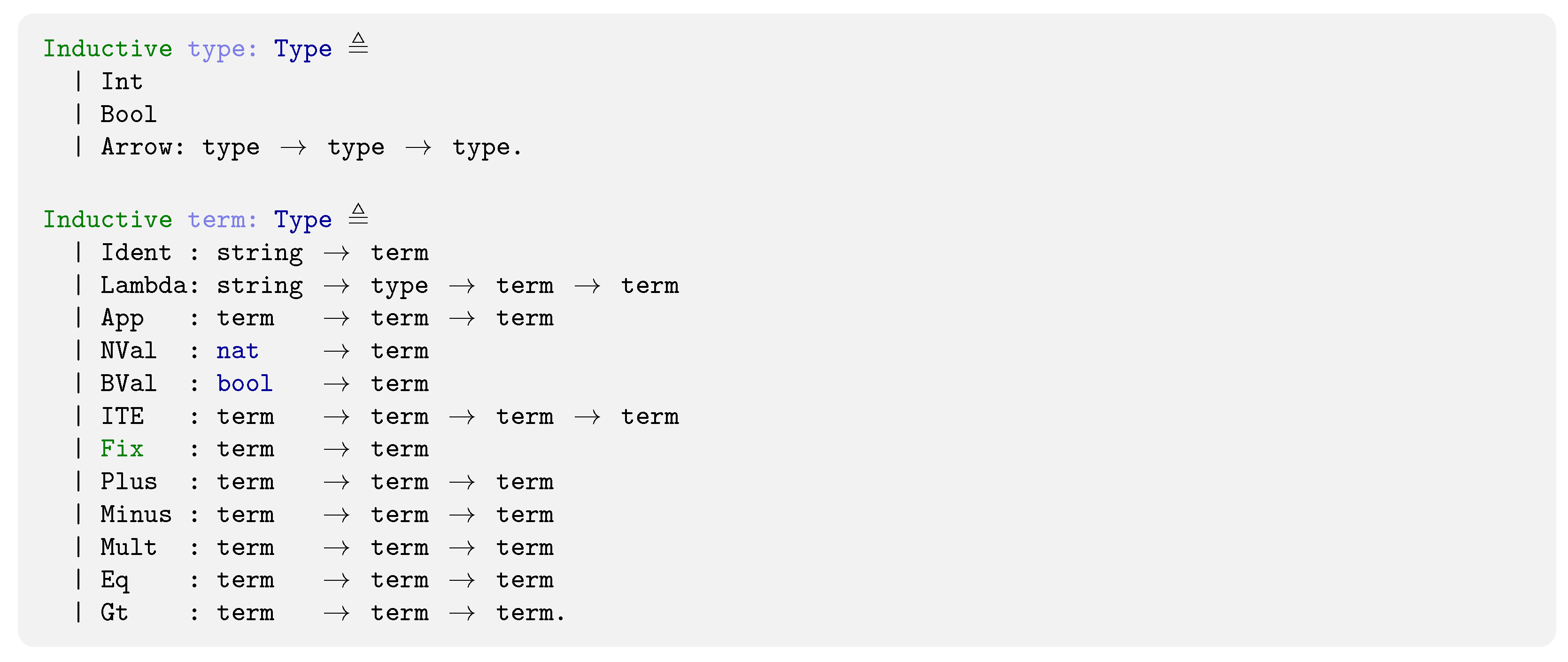Click the App constructor name

tap(123, 318)
